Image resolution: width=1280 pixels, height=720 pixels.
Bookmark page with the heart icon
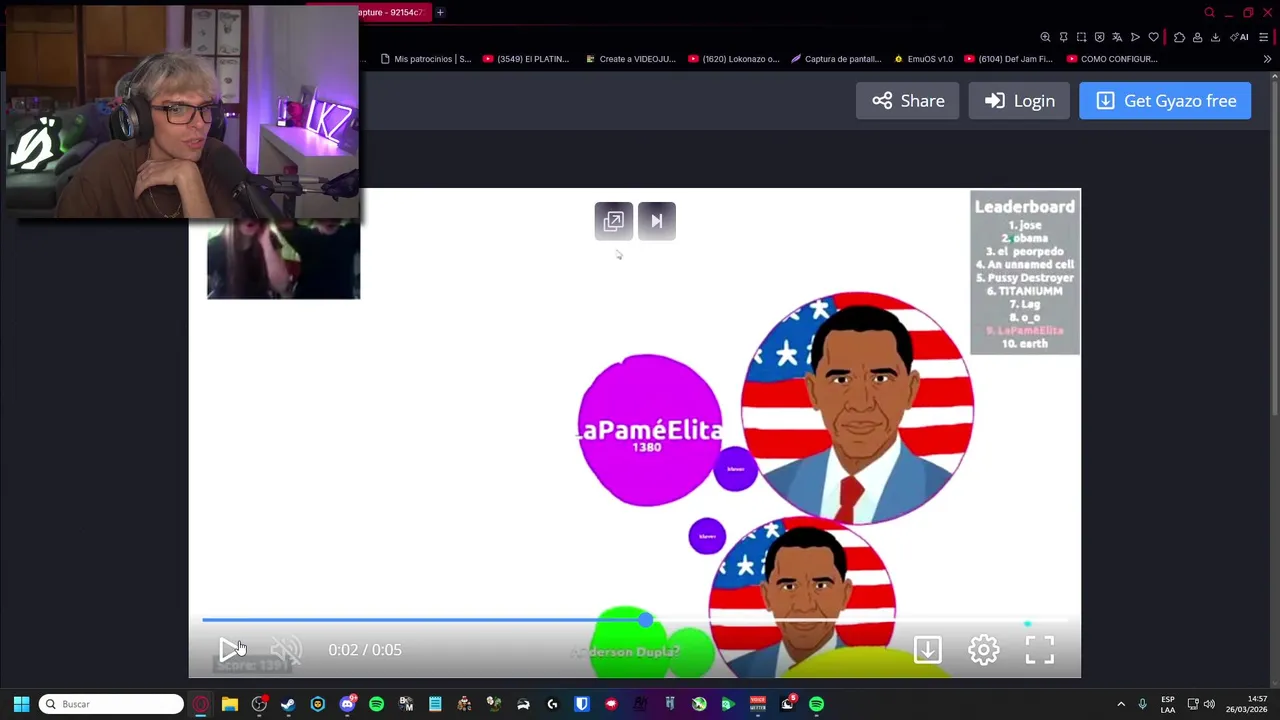tap(1153, 37)
